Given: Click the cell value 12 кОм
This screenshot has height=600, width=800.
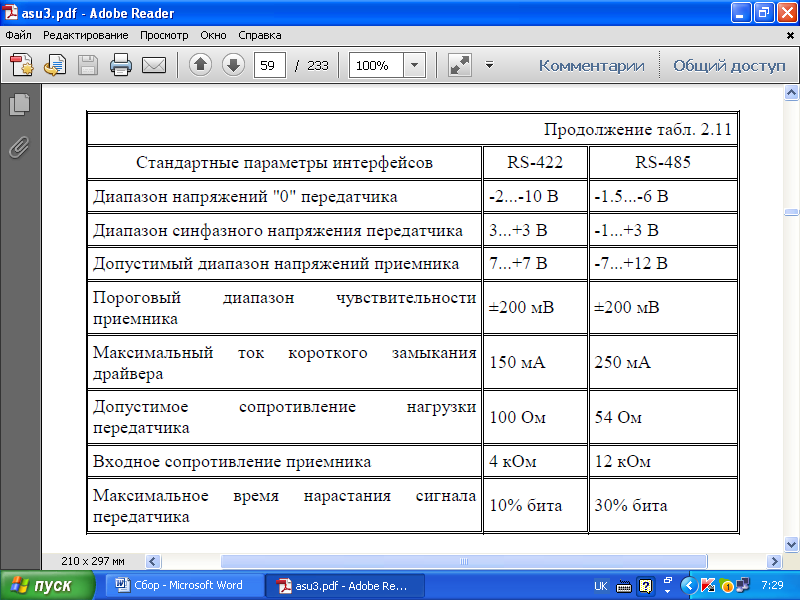Looking at the screenshot, I should point(622,461).
